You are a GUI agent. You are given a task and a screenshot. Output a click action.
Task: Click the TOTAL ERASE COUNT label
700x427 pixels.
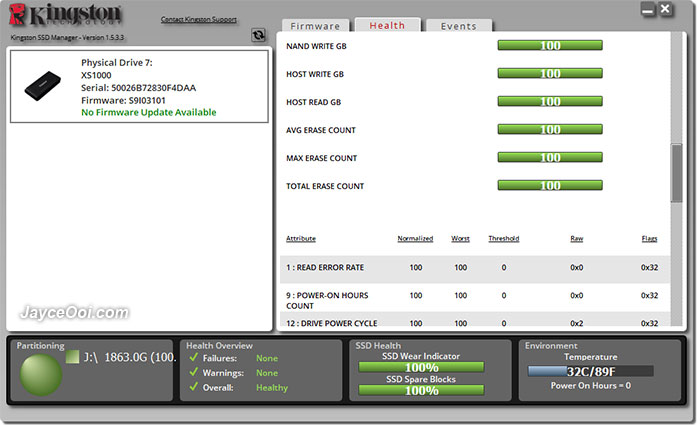coord(325,186)
